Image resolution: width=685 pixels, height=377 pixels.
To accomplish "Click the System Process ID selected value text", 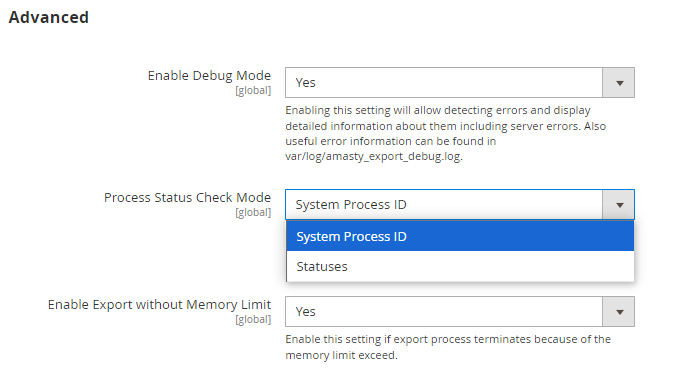I will pos(351,204).
